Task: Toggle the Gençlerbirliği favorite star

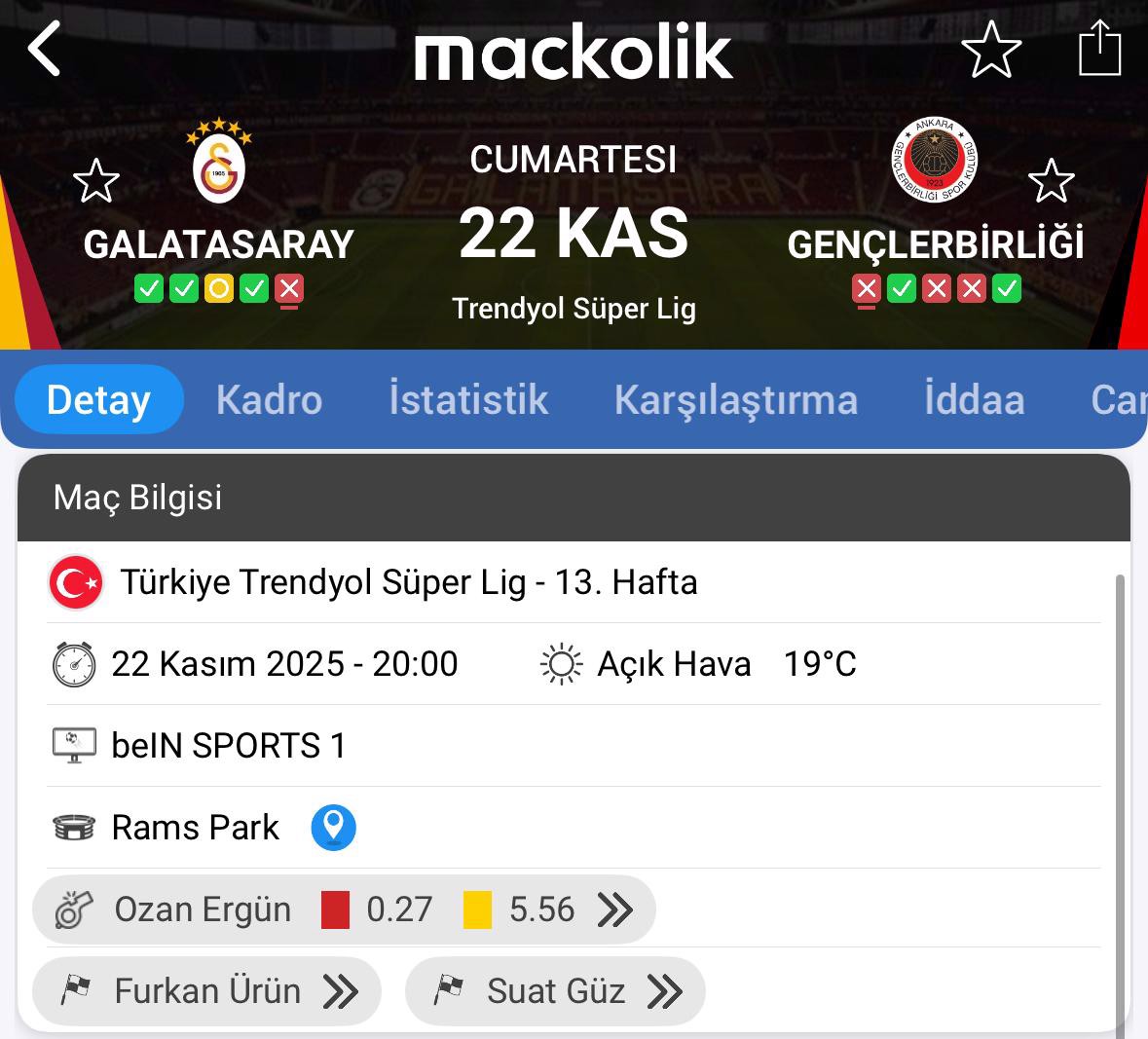Action: 1051,181
